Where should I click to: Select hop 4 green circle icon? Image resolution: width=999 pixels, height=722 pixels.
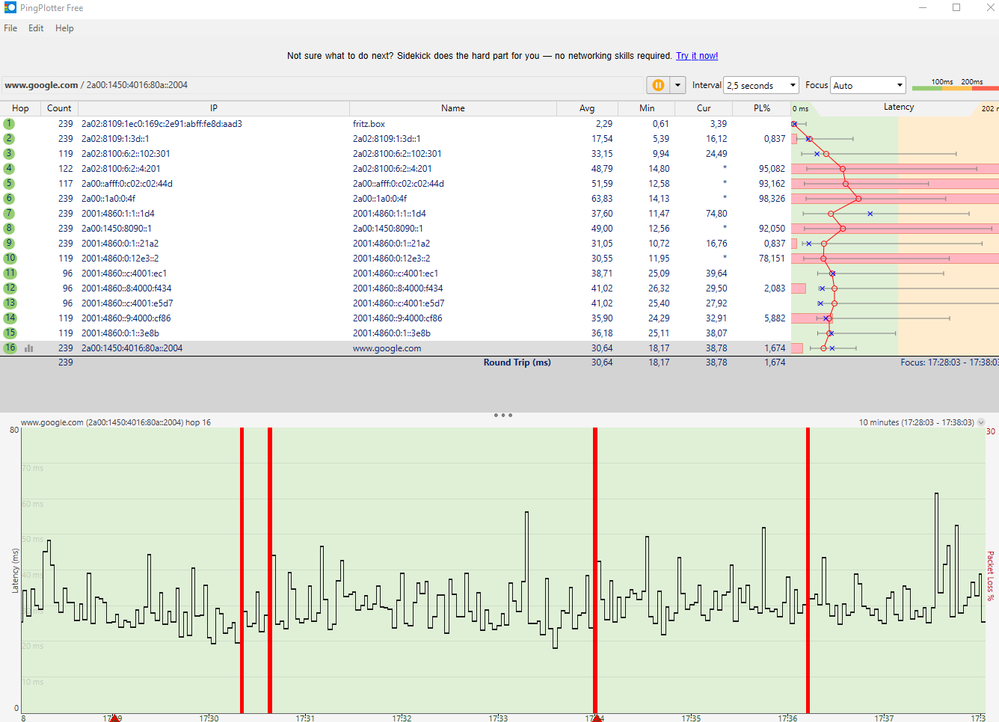coord(9,168)
